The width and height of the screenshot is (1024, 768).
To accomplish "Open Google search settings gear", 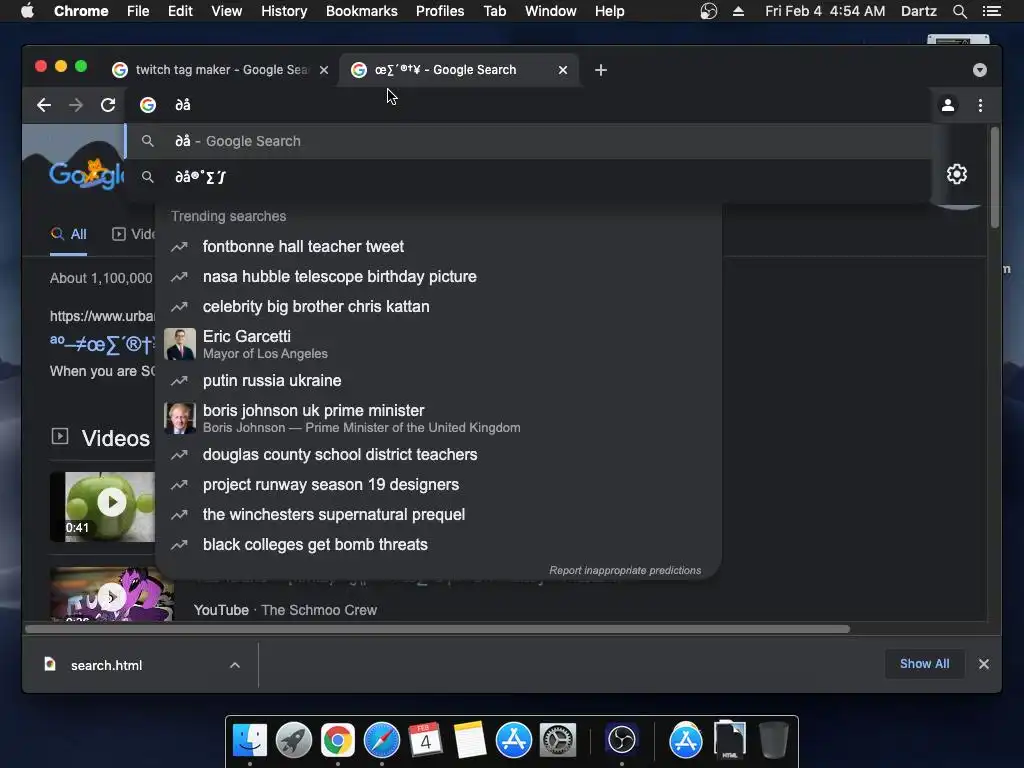I will [x=957, y=174].
